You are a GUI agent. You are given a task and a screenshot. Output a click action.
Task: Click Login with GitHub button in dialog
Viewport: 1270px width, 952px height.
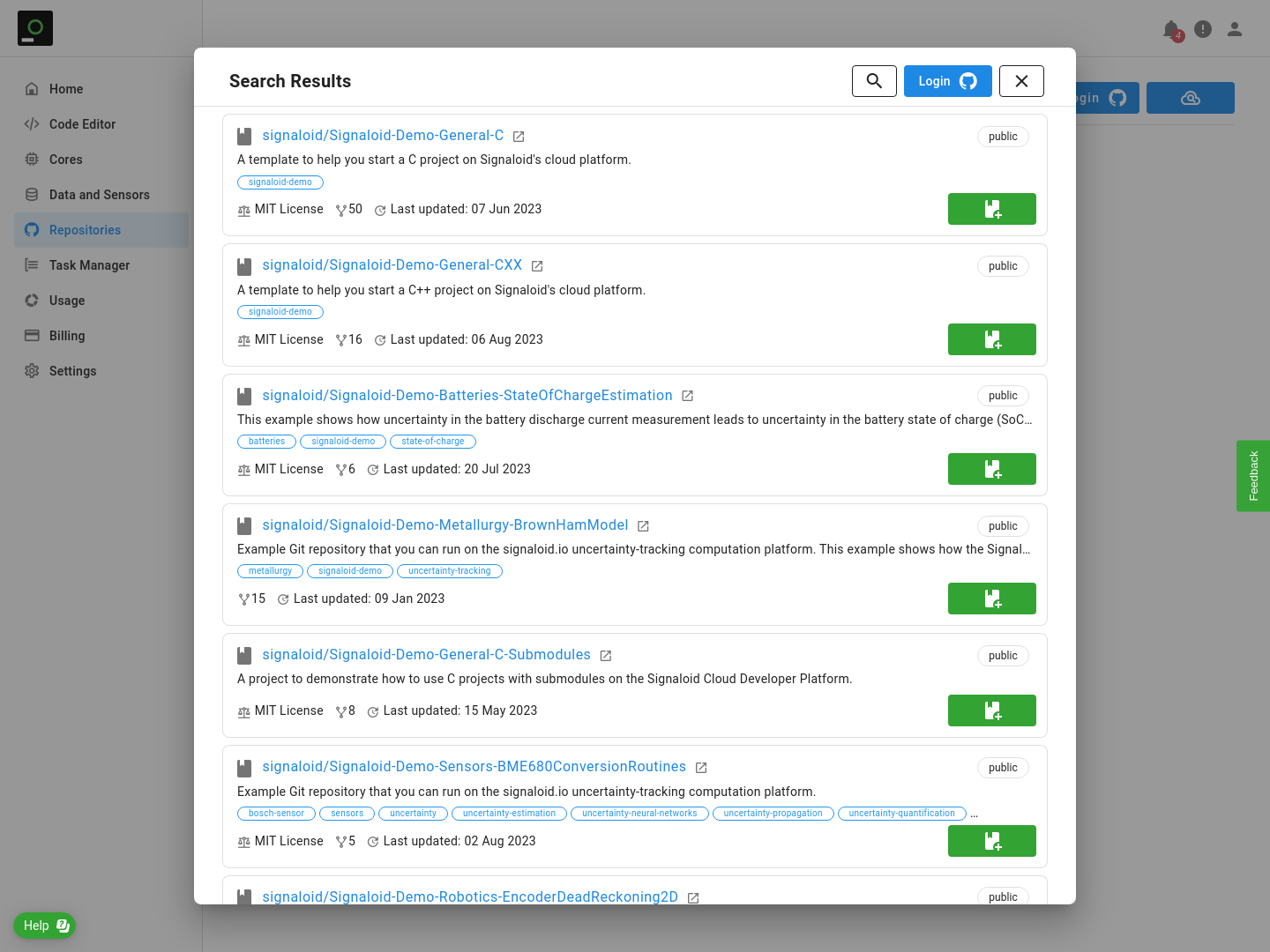tap(947, 81)
